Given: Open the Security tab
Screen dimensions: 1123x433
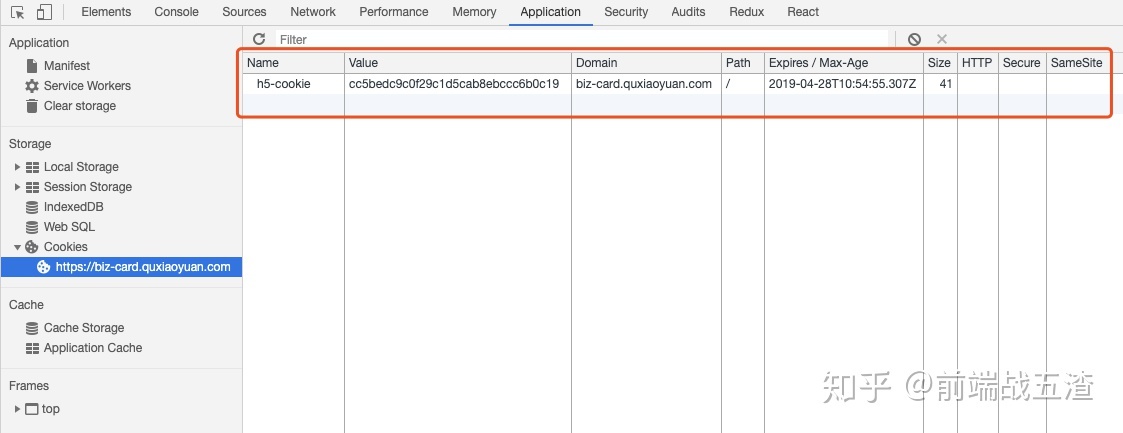Looking at the screenshot, I should pos(626,12).
